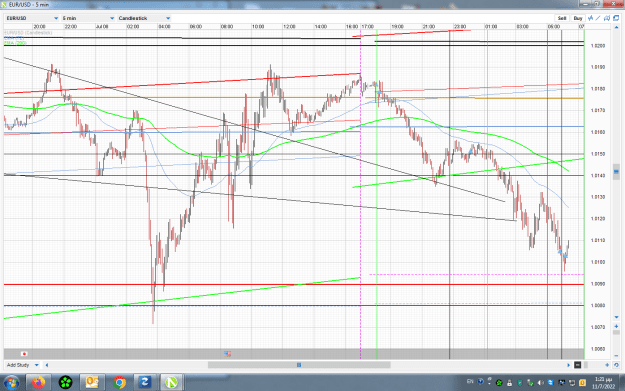Click the TeamViewer-style blue arrows tray icon
Viewport: 625px width, 391px height.
[551, 383]
